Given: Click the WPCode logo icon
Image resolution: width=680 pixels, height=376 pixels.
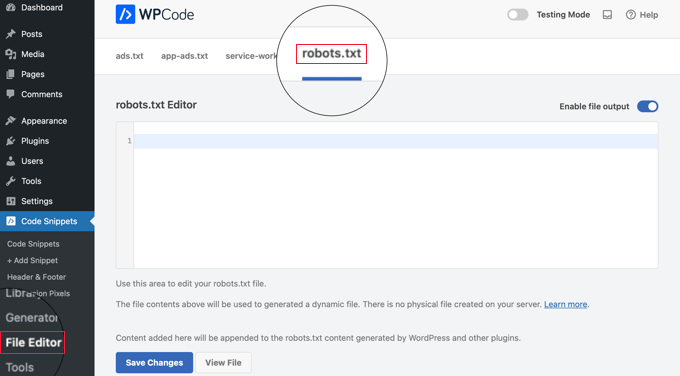Looking at the screenshot, I should pyautogui.click(x=125, y=14).
